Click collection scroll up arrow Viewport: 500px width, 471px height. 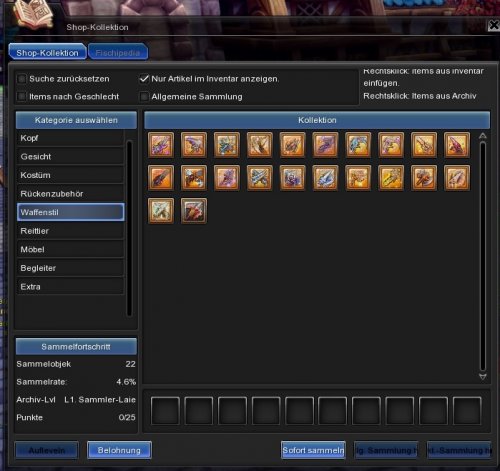pyautogui.click(x=483, y=136)
